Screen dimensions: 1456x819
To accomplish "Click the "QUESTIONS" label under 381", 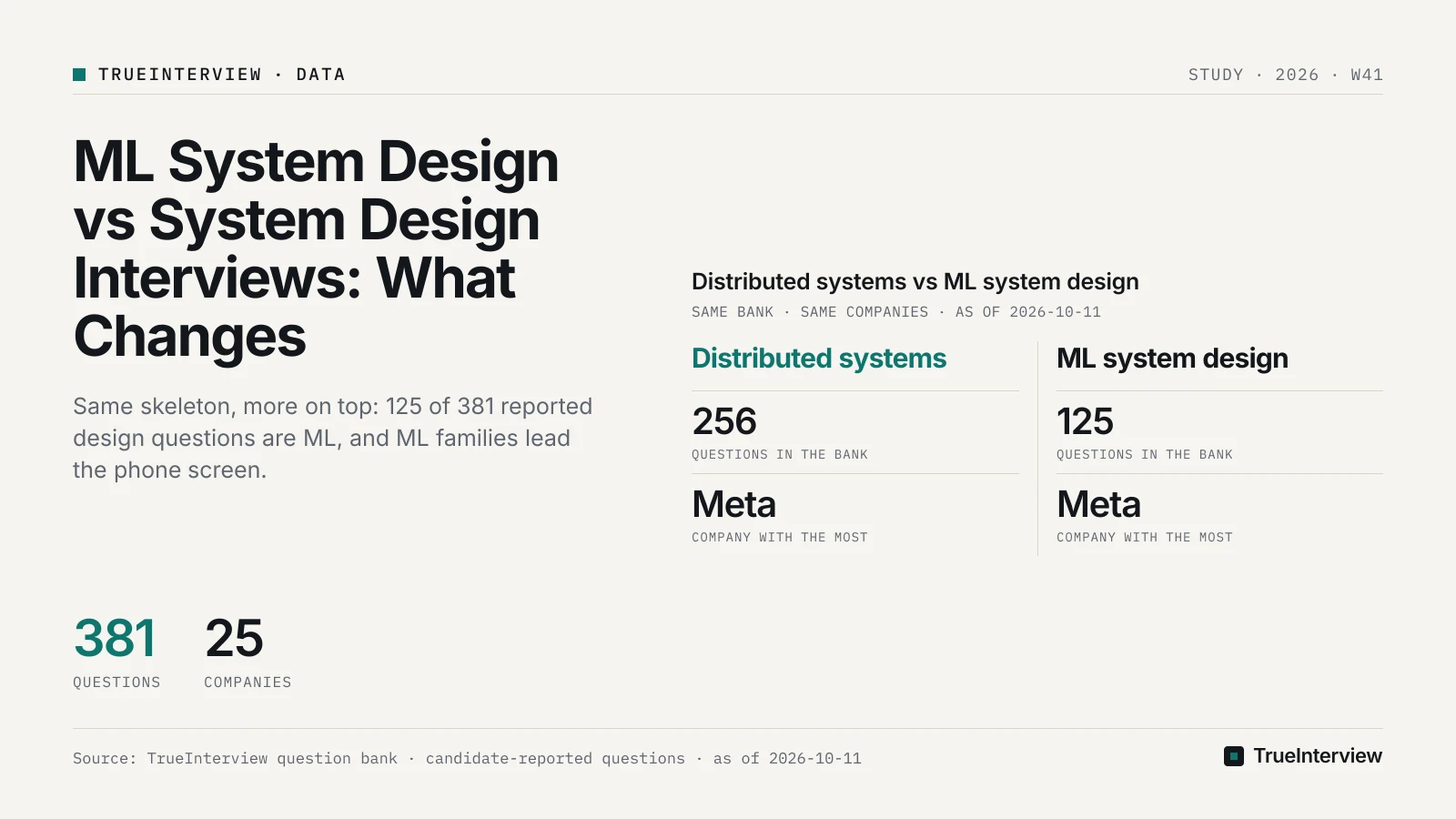I will click(116, 682).
